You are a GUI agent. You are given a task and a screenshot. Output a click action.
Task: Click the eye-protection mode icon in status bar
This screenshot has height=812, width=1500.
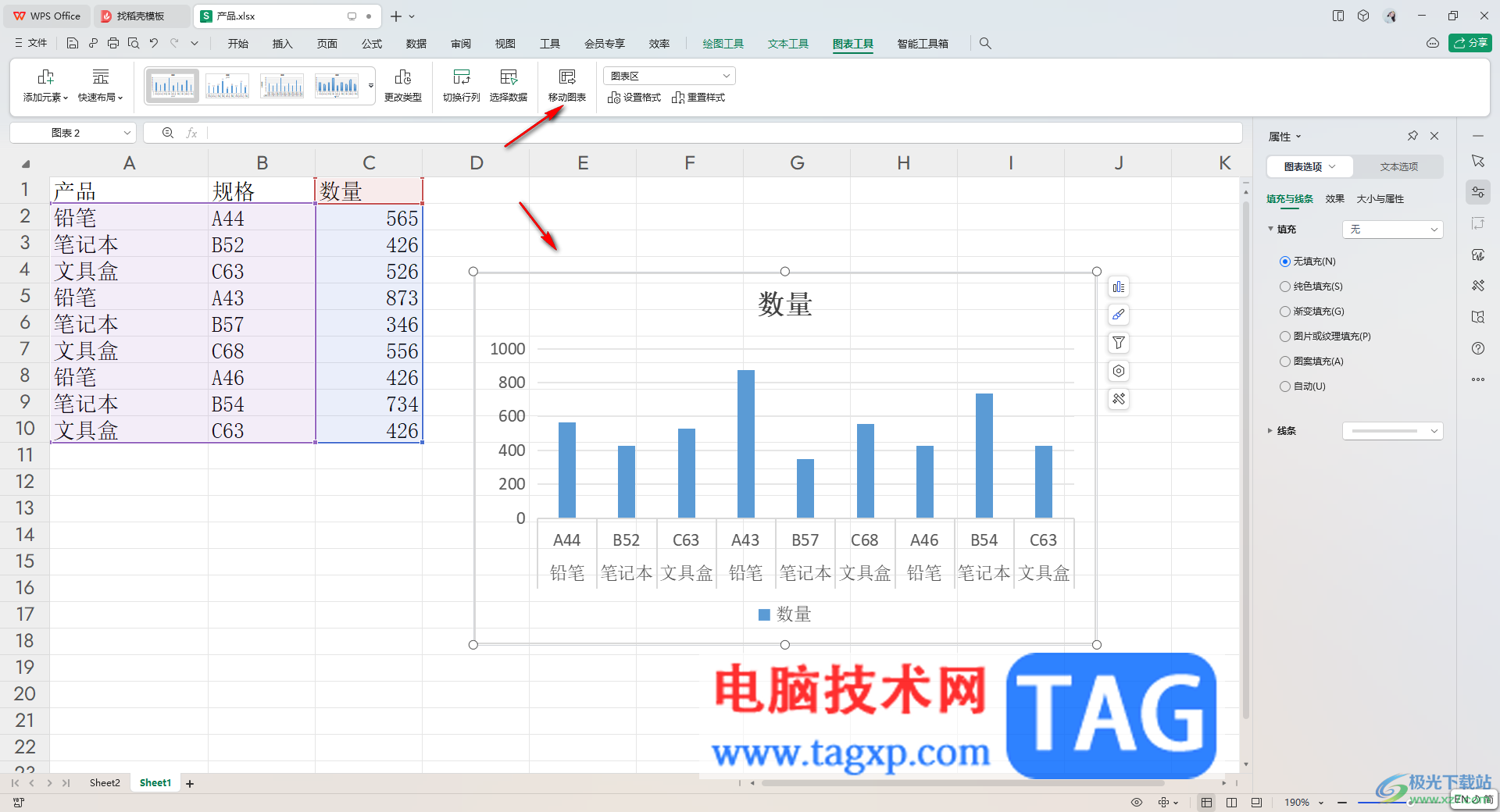click(x=1137, y=802)
